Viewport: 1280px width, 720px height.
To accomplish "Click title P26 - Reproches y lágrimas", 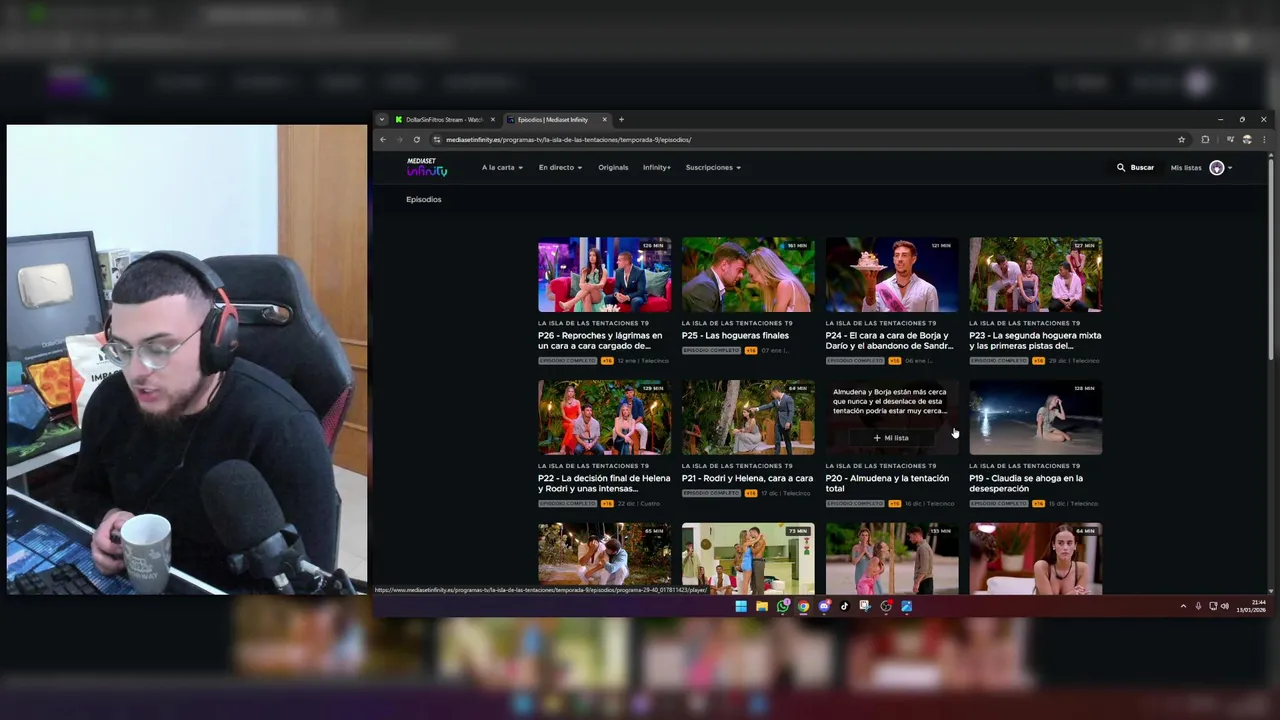I will [600, 341].
